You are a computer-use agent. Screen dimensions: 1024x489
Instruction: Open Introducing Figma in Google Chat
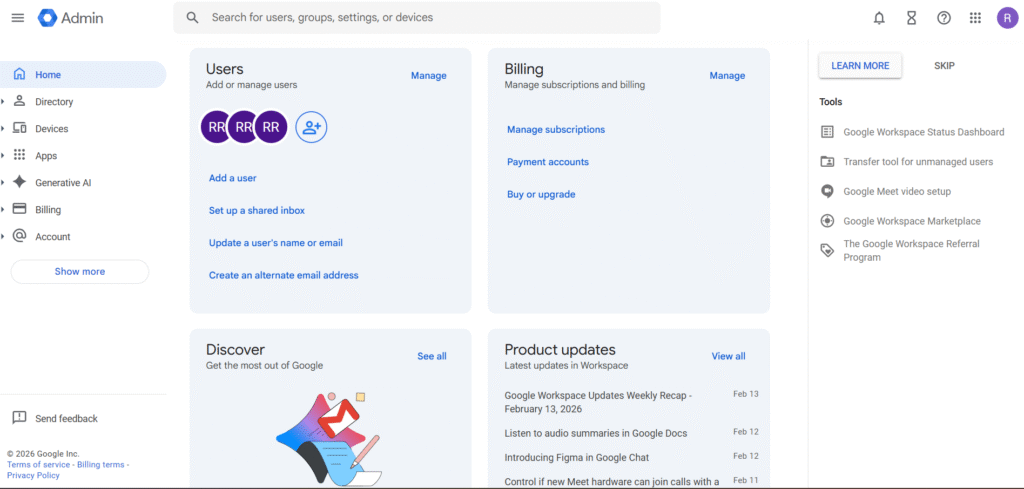tap(577, 458)
